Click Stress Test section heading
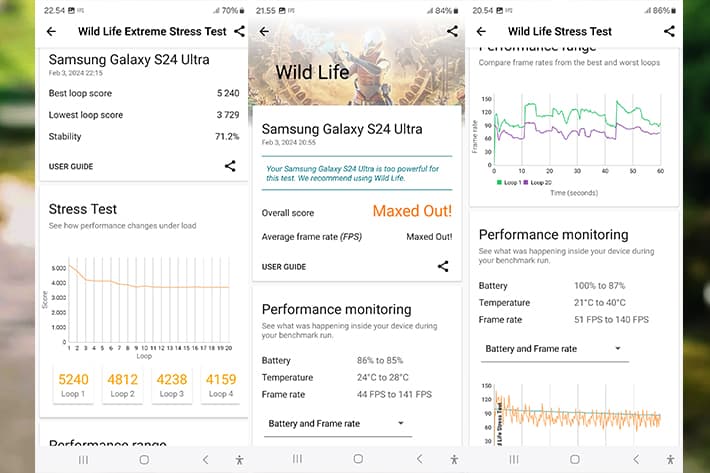This screenshot has width=710, height=473. point(82,209)
